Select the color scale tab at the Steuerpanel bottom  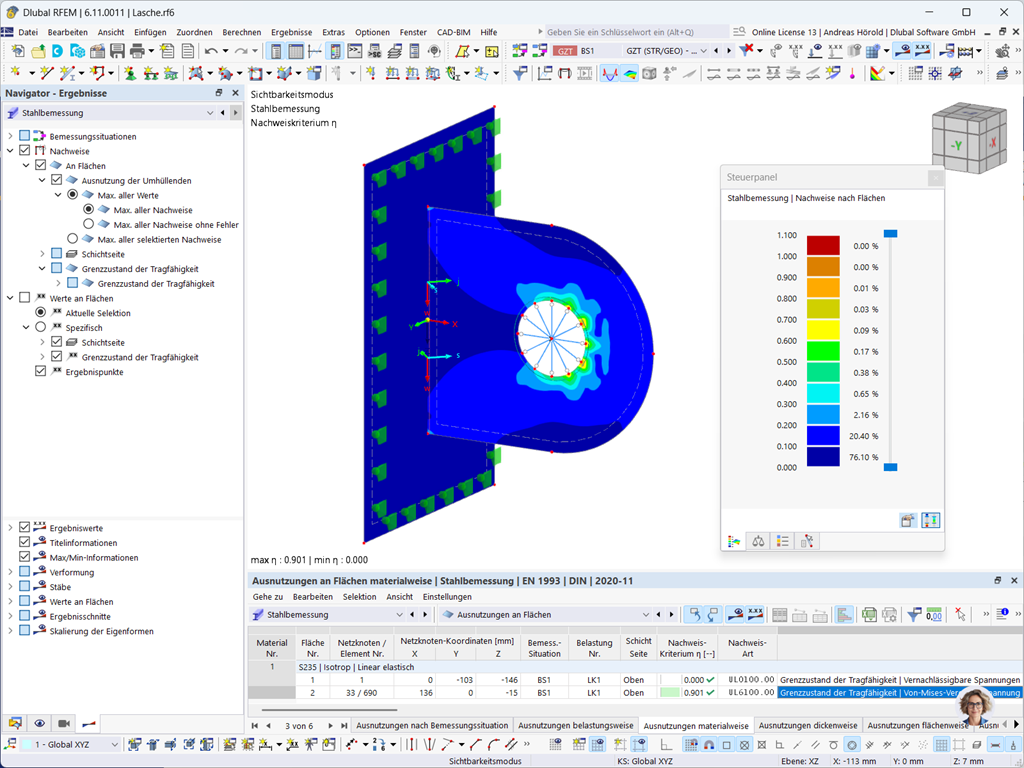click(733, 541)
